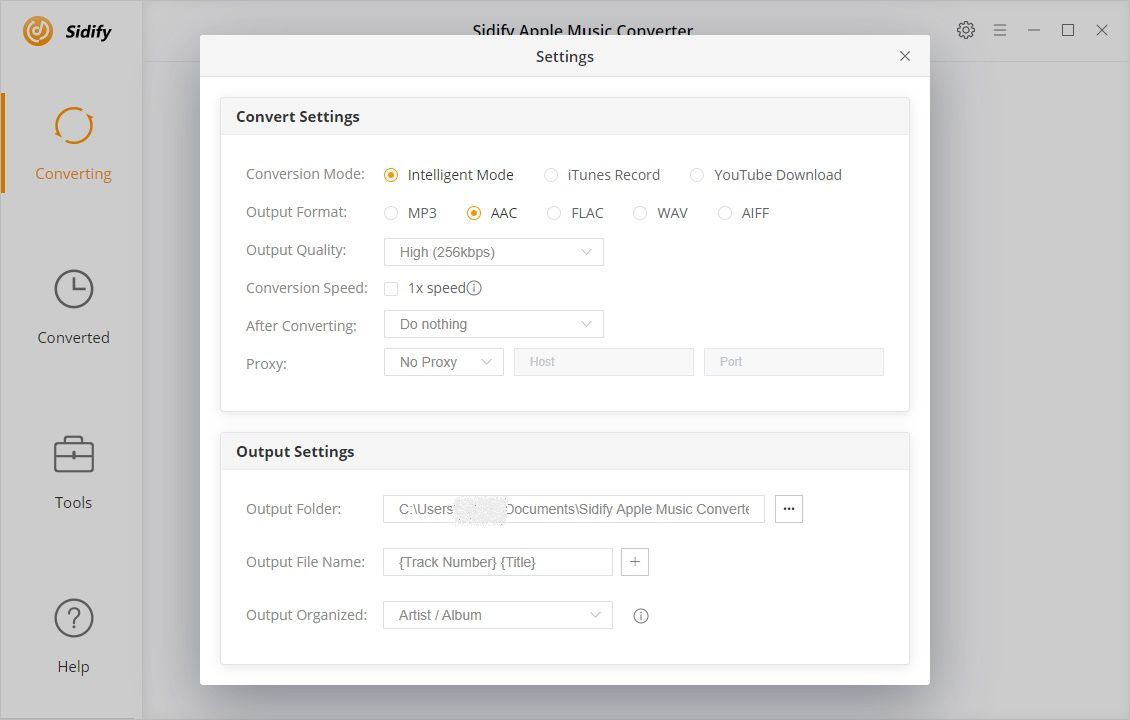Enable 1x speed checkbox
Image resolution: width=1130 pixels, height=720 pixels.
391,289
